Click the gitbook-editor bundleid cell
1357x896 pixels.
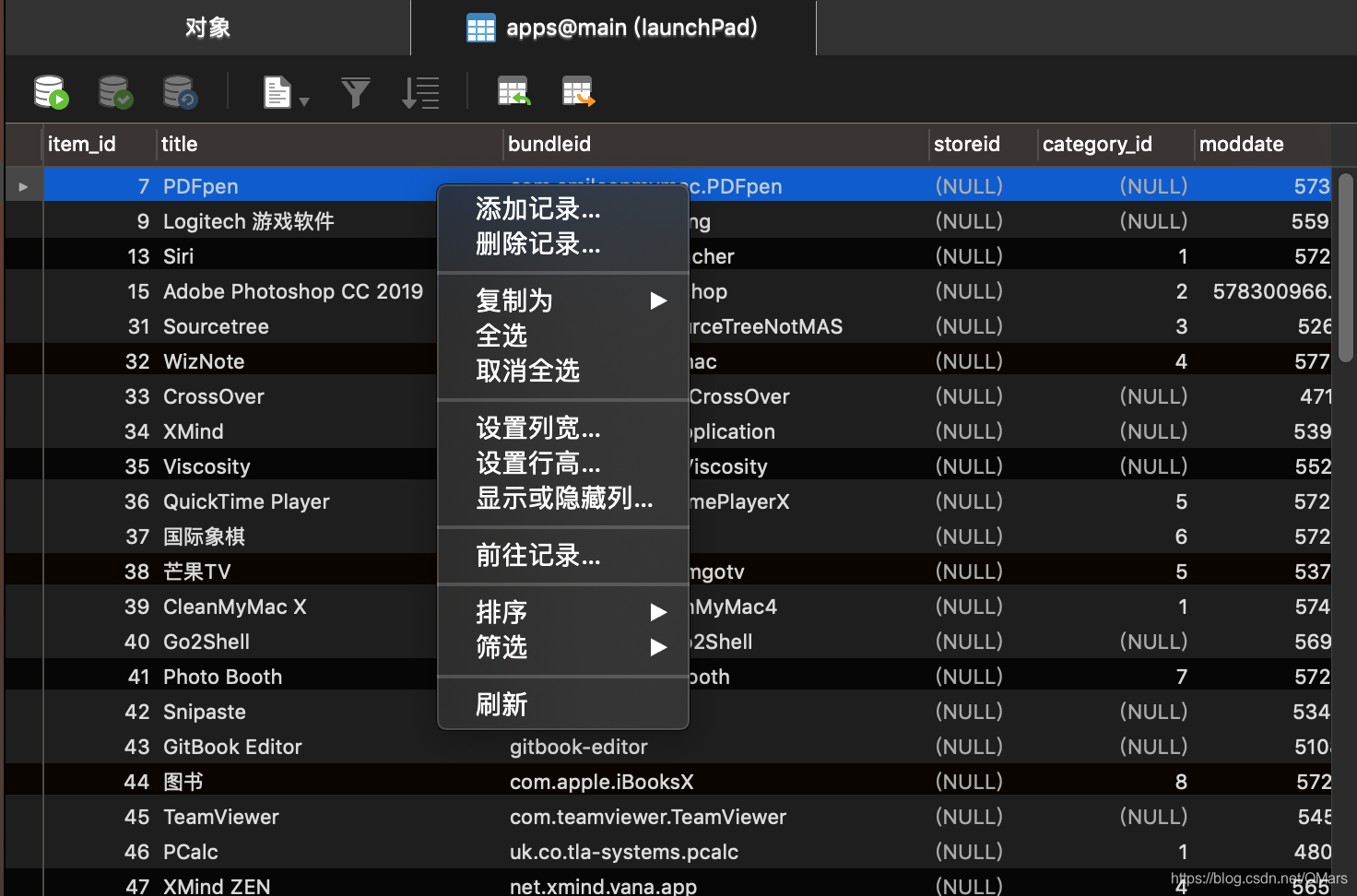(579, 747)
